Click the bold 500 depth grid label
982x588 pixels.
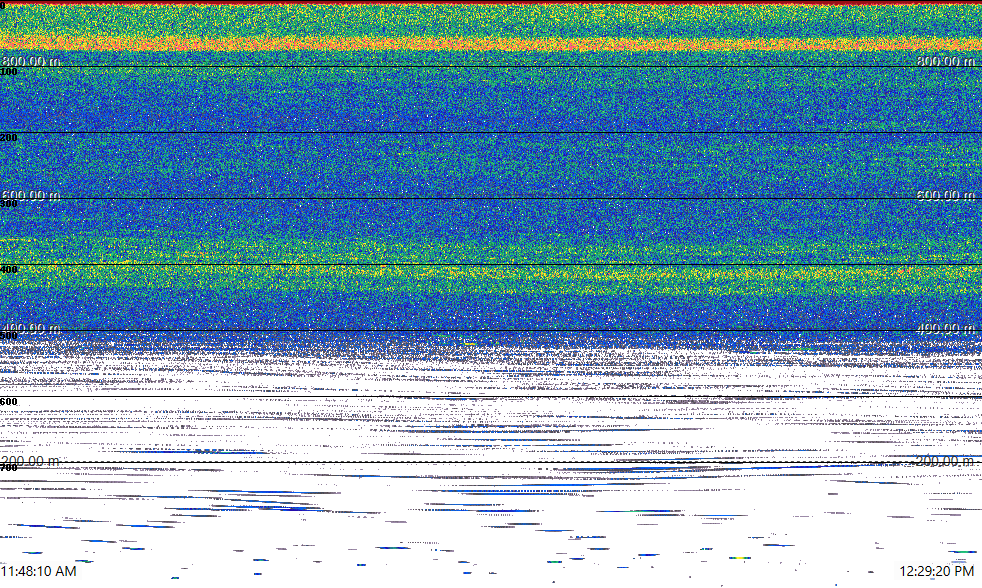click(x=9, y=336)
